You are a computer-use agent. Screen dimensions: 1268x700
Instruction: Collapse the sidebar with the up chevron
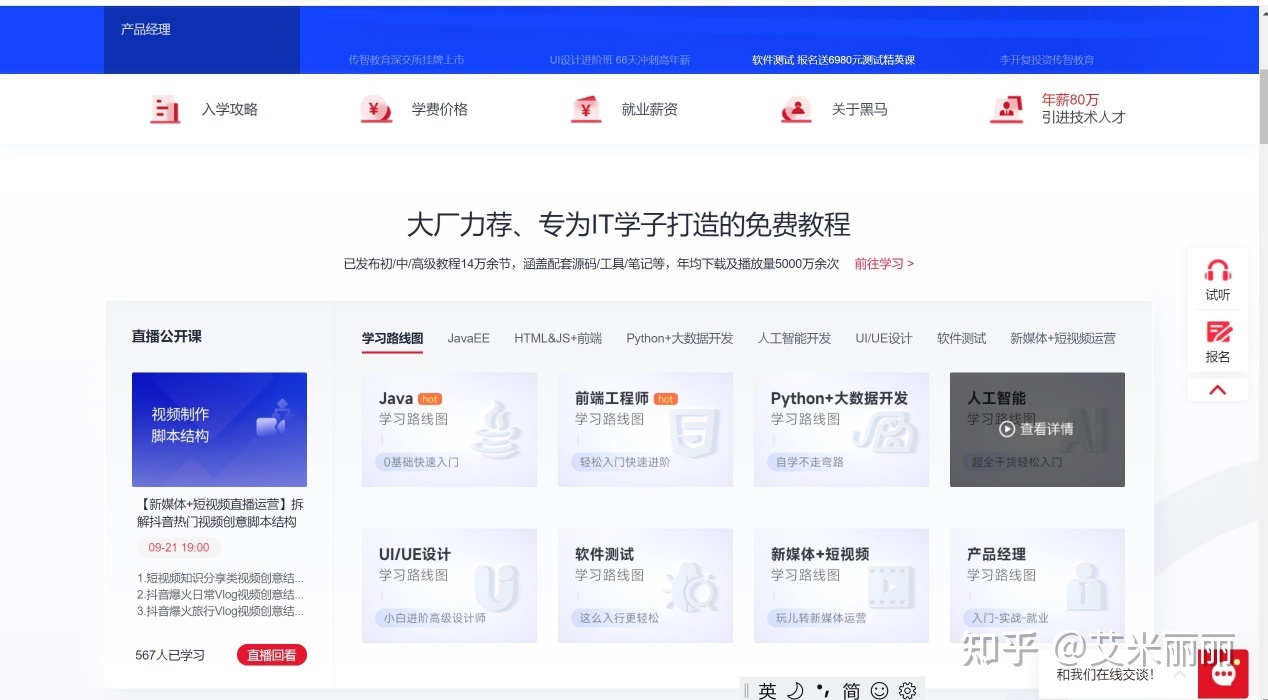[x=1217, y=389]
